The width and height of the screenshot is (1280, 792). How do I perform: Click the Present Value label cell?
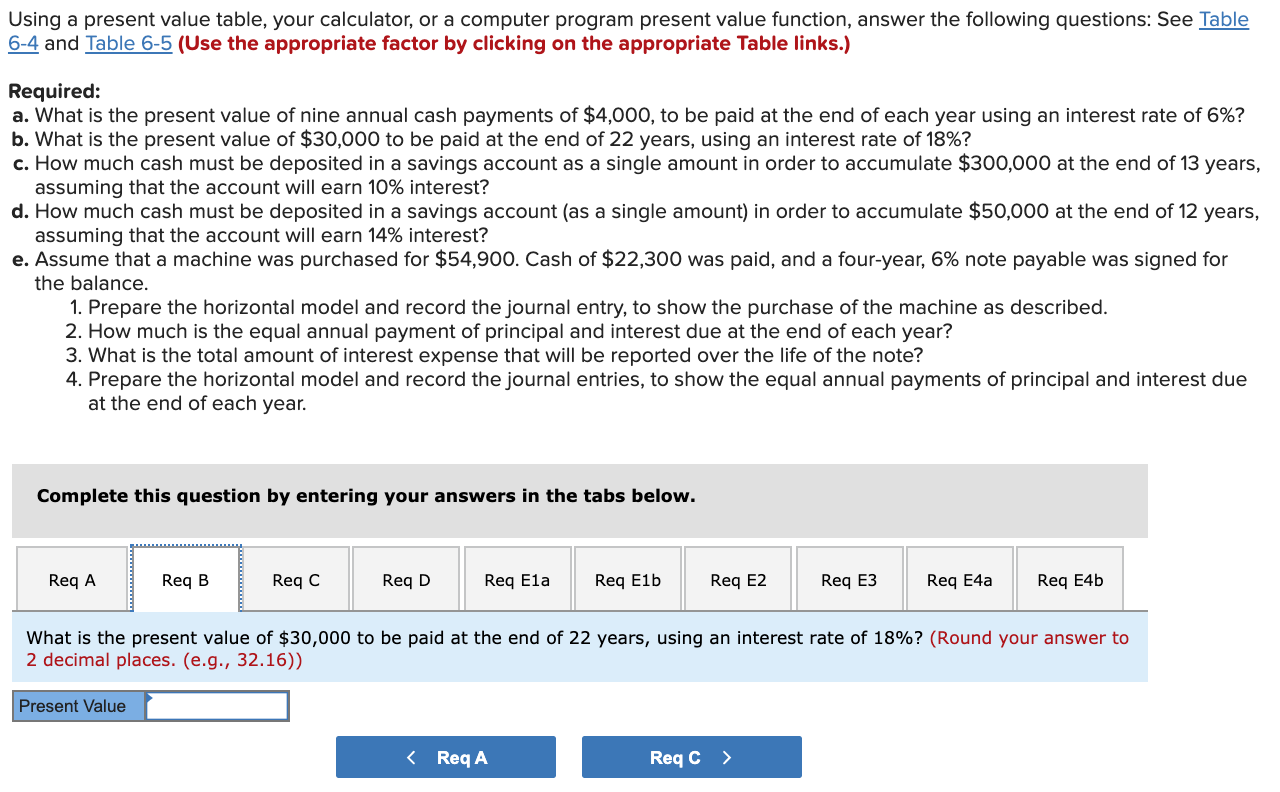[x=78, y=705]
